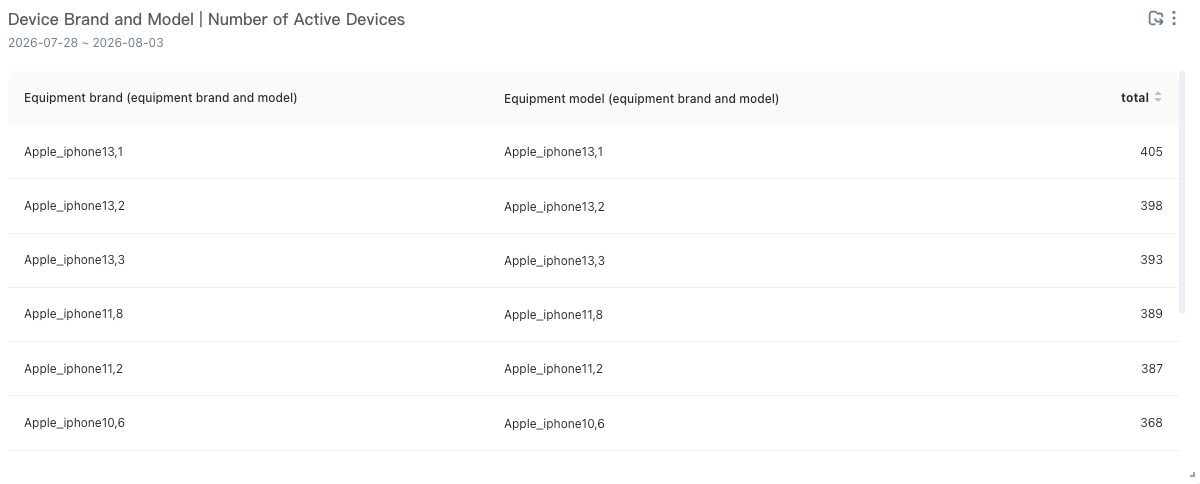Screen dimensions: 1200x484
Task: Click the Equipment model column header
Action: click(641, 99)
